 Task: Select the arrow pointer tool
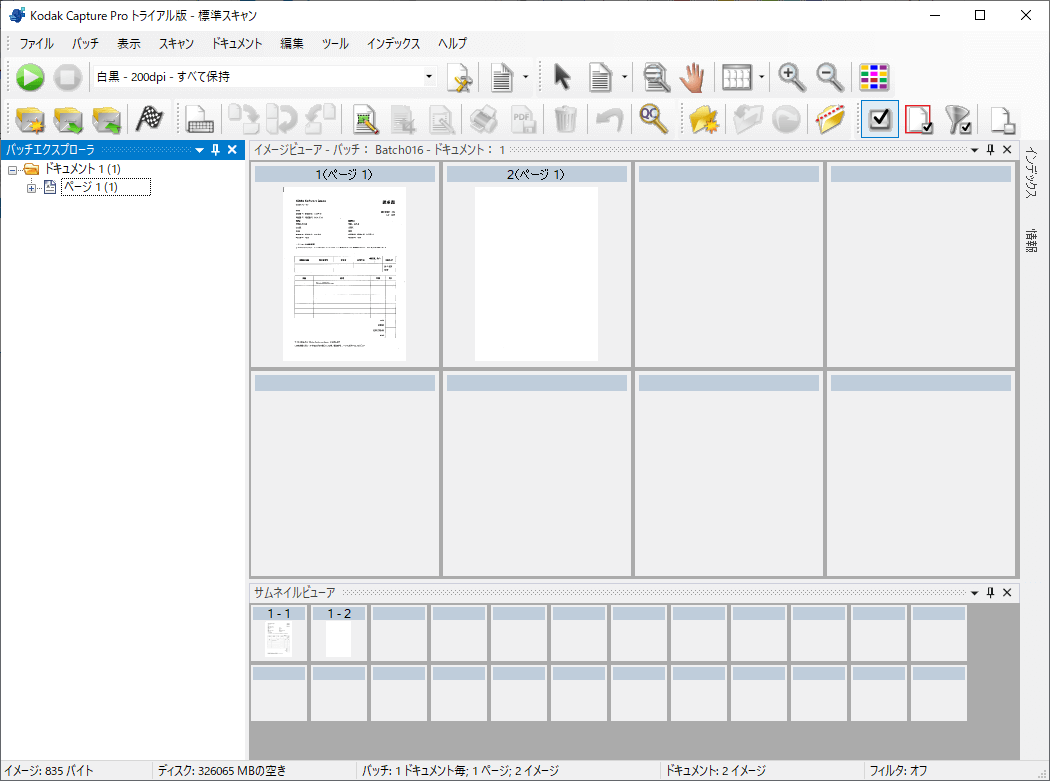(562, 77)
